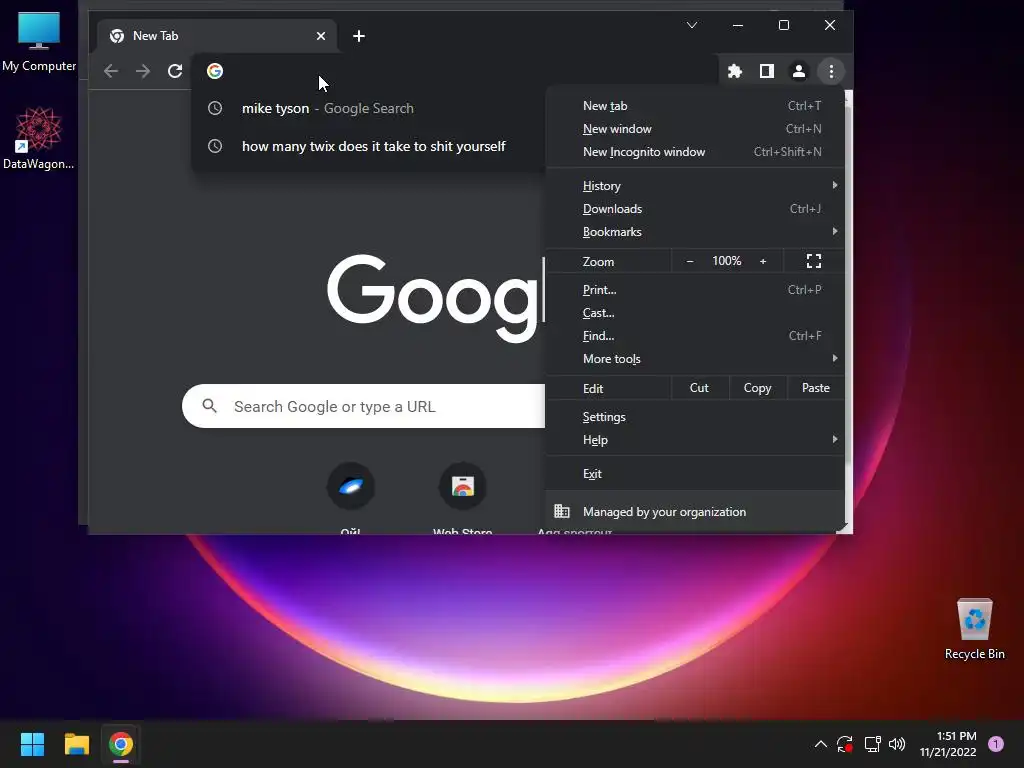Viewport: 1024px width, 768px height.
Task: Select New Incognito window menu entry
Action: [x=695, y=152]
